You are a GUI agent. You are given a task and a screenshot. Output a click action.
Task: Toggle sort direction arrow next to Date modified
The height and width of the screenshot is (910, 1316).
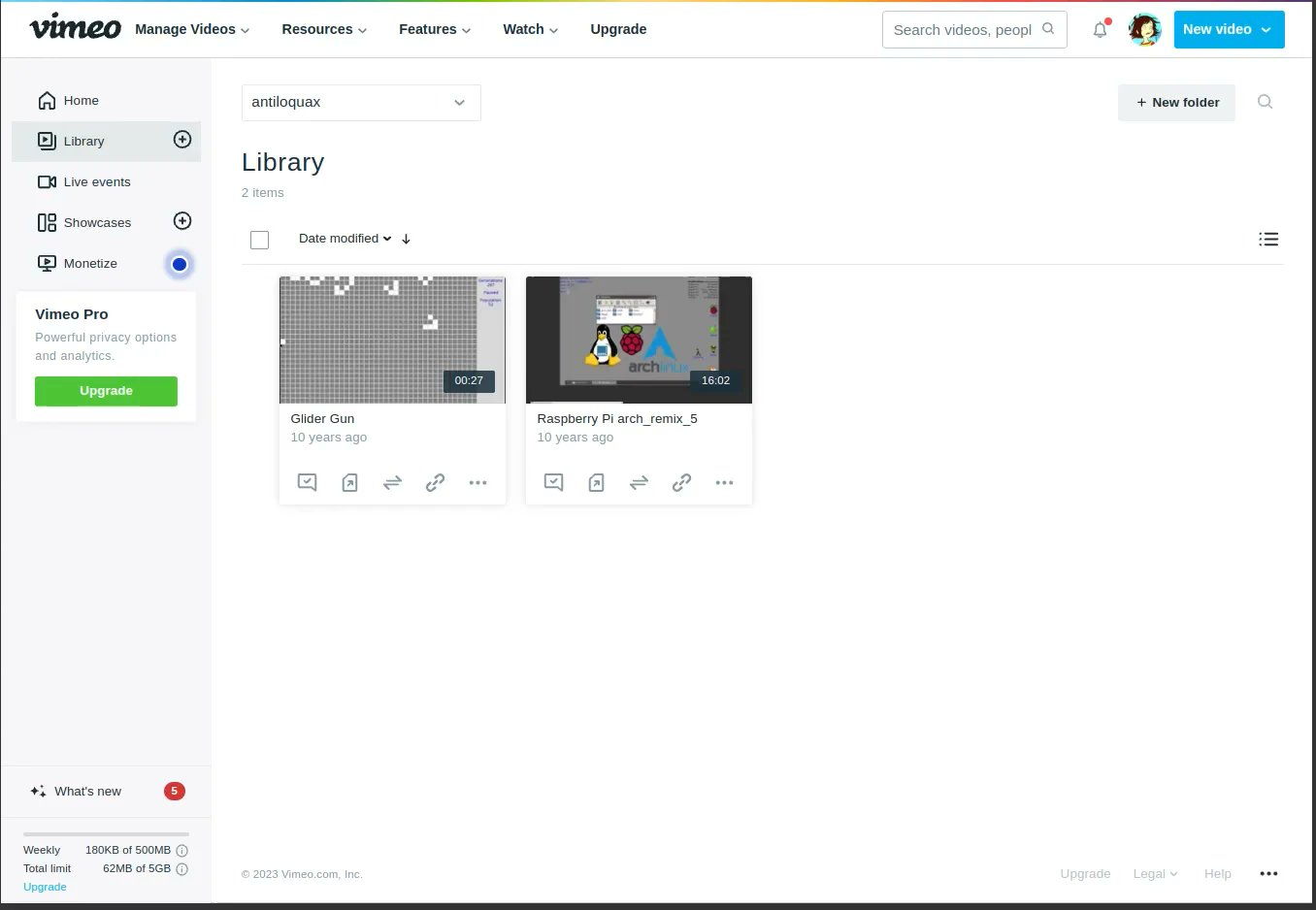point(406,239)
